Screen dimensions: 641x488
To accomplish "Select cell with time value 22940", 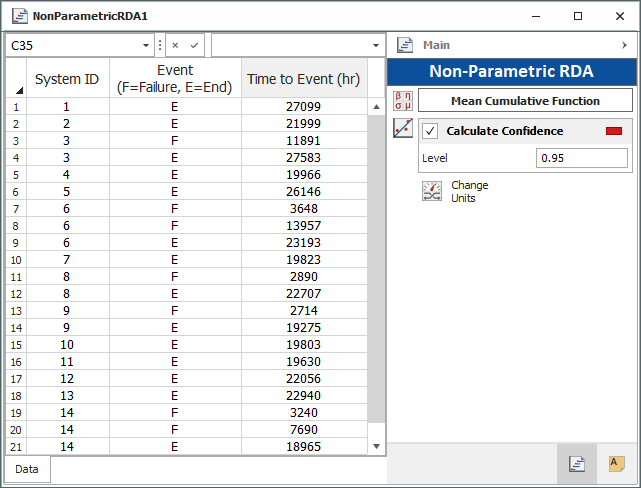I will [x=304, y=396].
